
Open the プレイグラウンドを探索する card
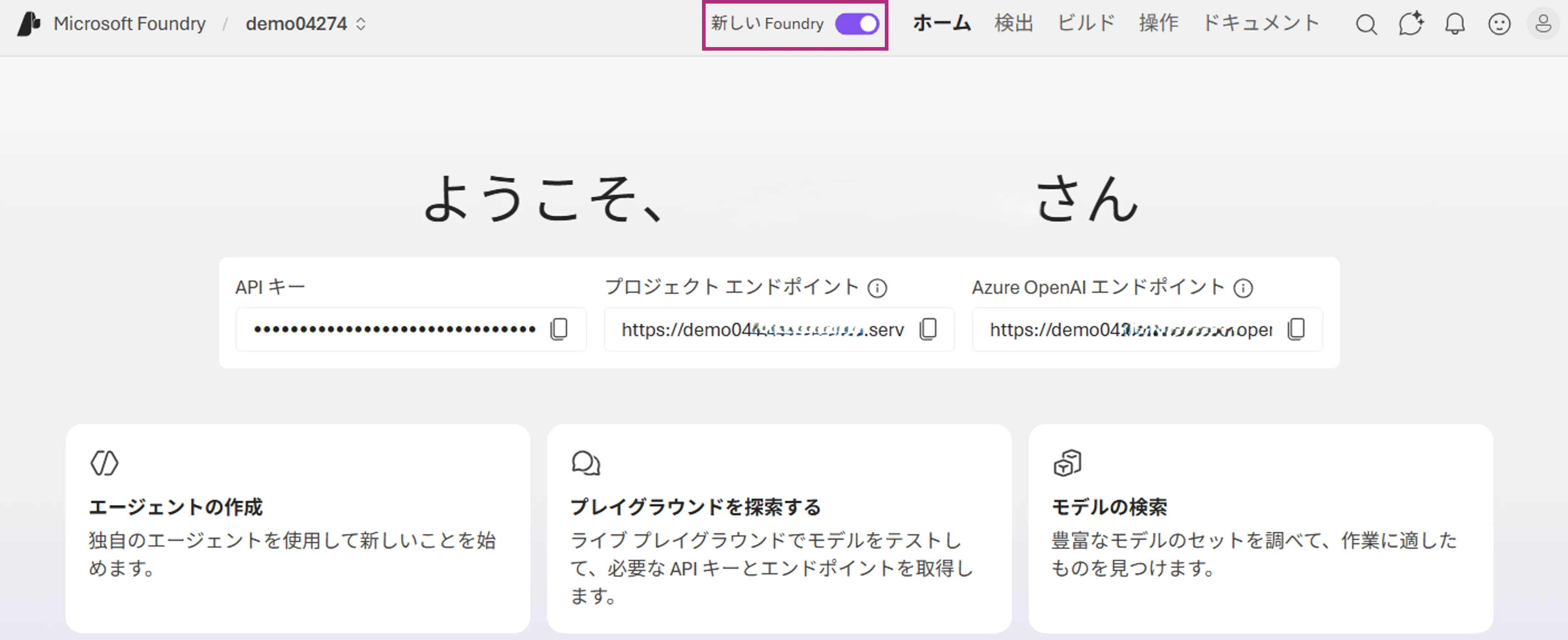coord(779,528)
